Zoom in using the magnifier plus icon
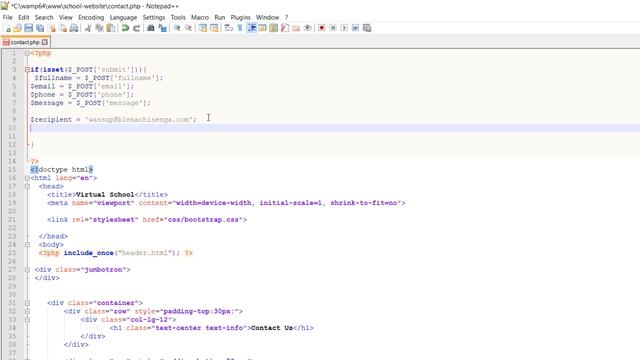Image resolution: width=640 pixels, height=360 pixels. point(177,28)
